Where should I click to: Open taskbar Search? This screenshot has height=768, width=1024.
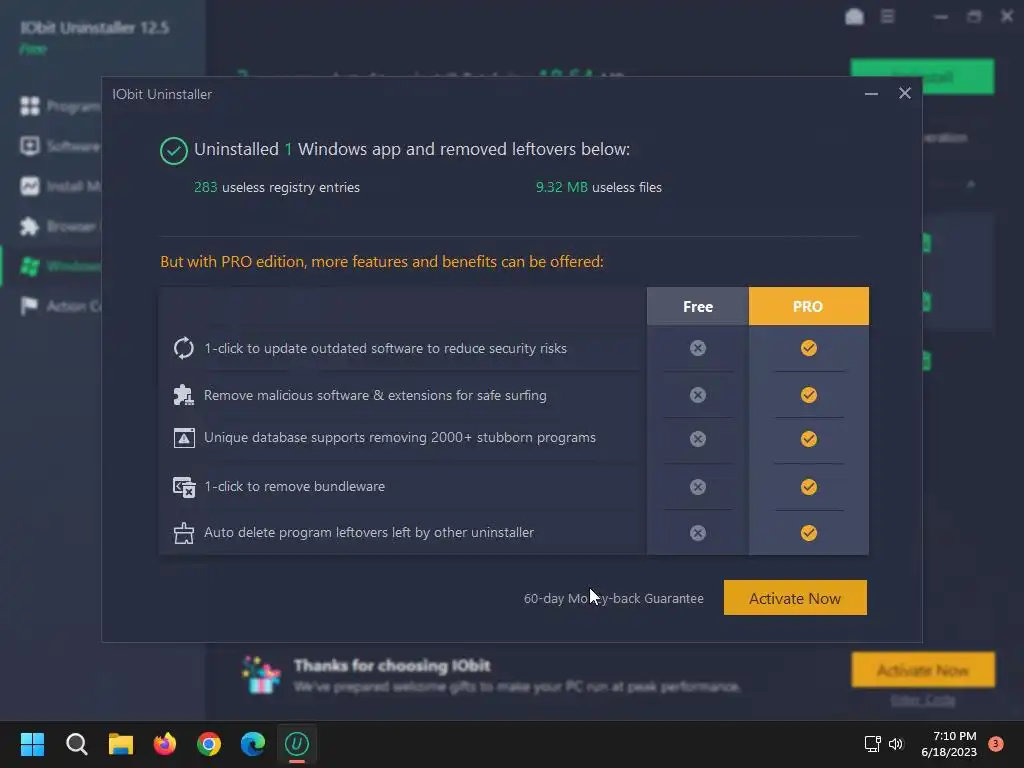click(76, 744)
